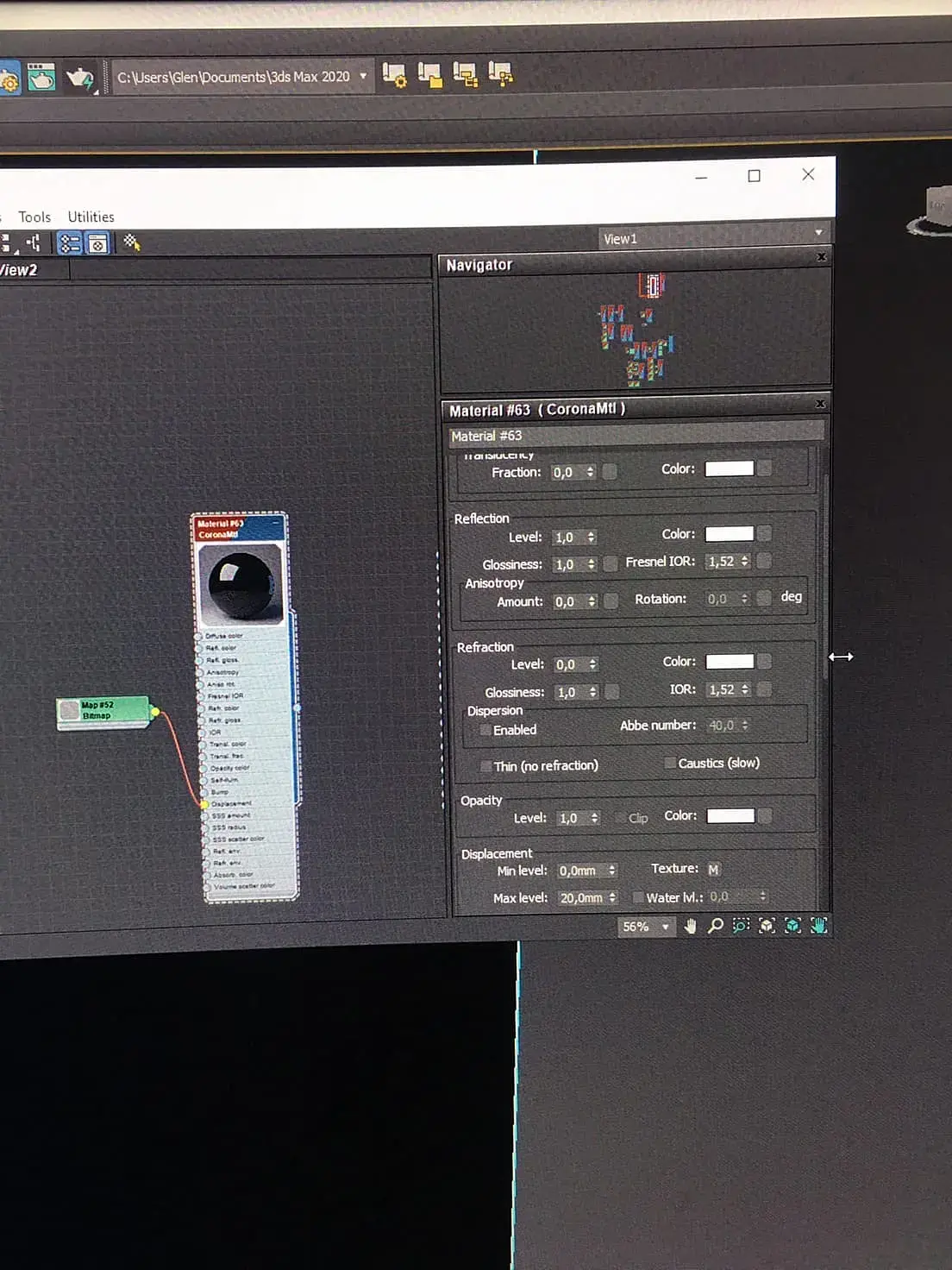The image size is (952, 1270).
Task: Click the Zoom Extents icon
Action: pos(767,926)
